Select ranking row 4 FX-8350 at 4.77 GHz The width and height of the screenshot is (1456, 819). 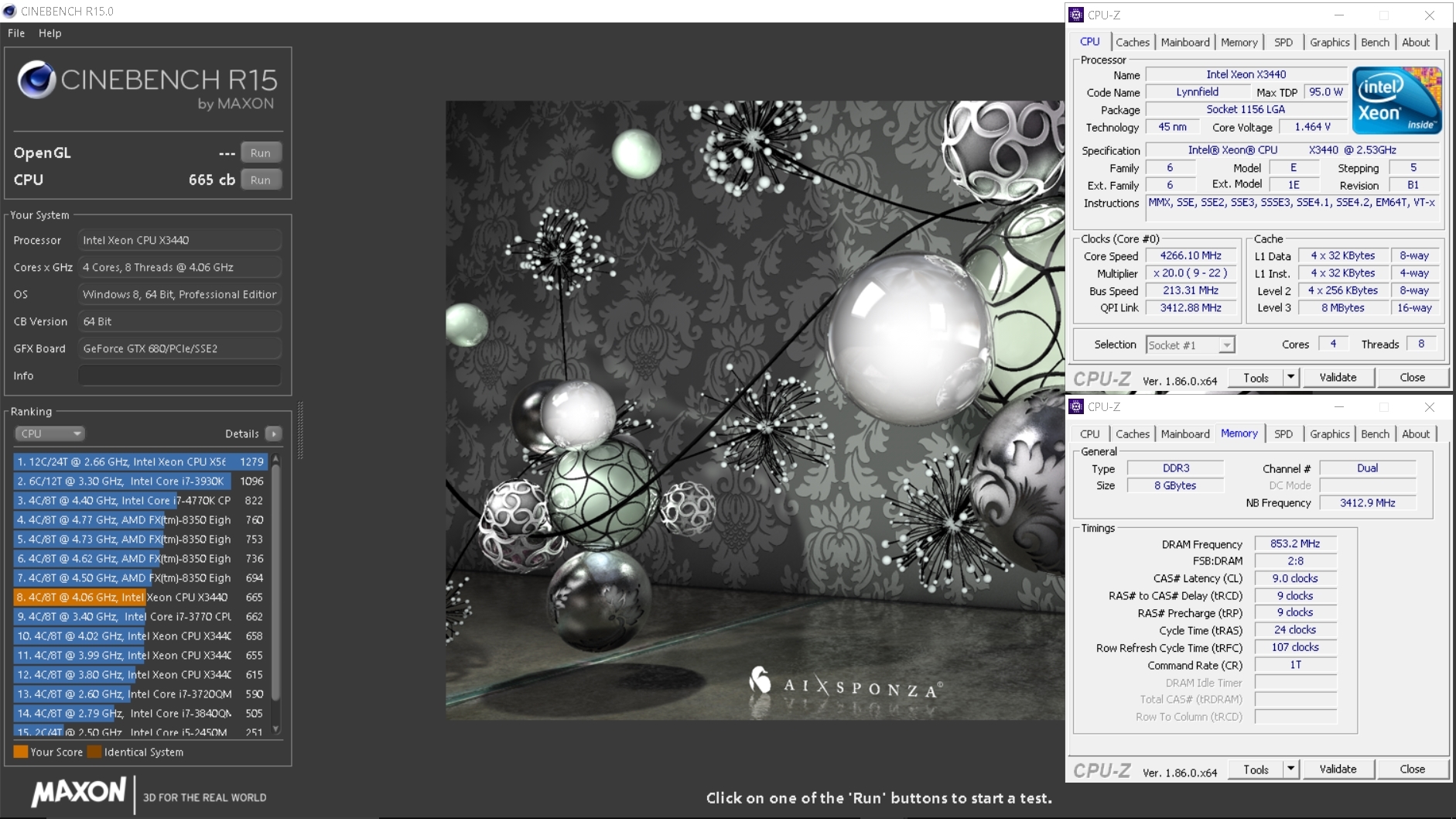[141, 519]
